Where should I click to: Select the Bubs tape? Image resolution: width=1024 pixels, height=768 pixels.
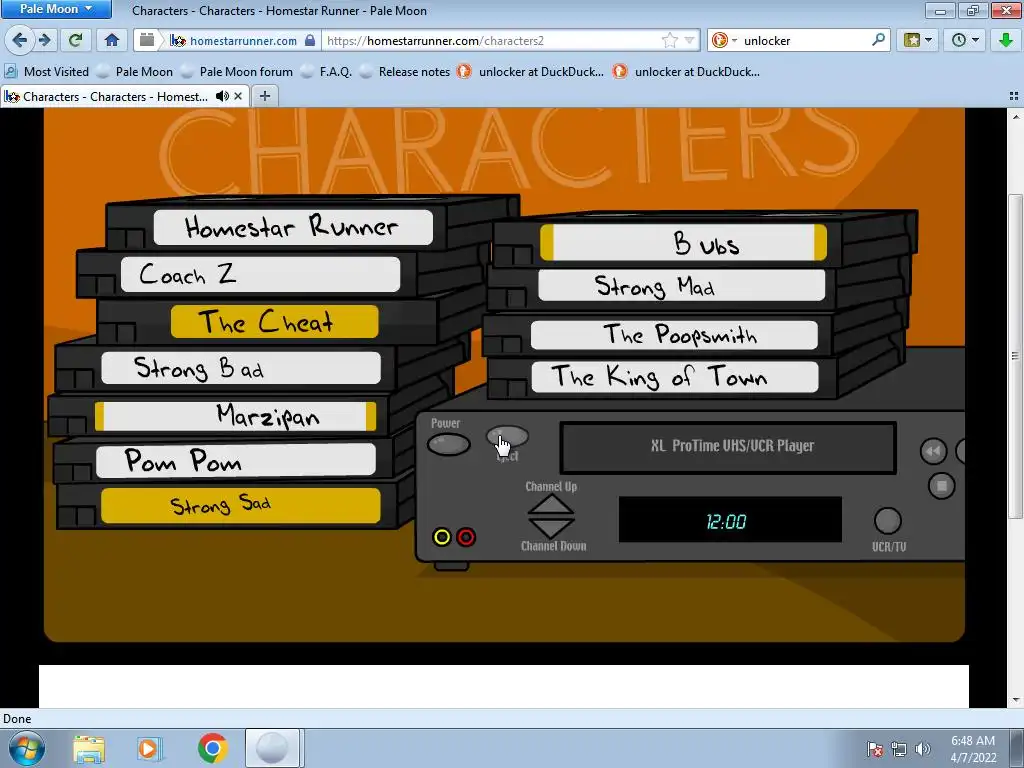(x=683, y=242)
